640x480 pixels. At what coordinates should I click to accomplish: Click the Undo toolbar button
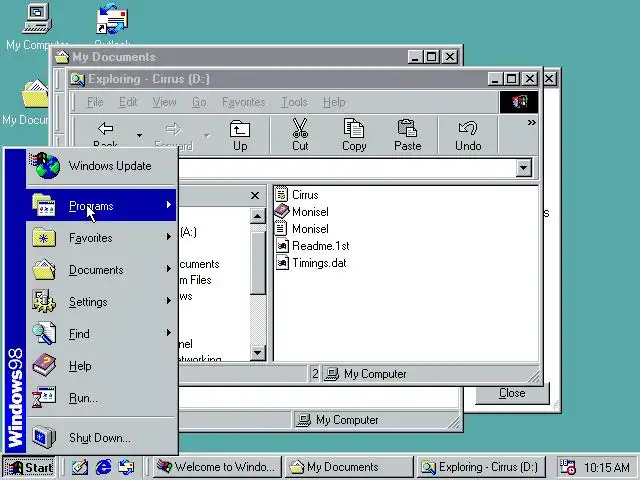tap(468, 135)
